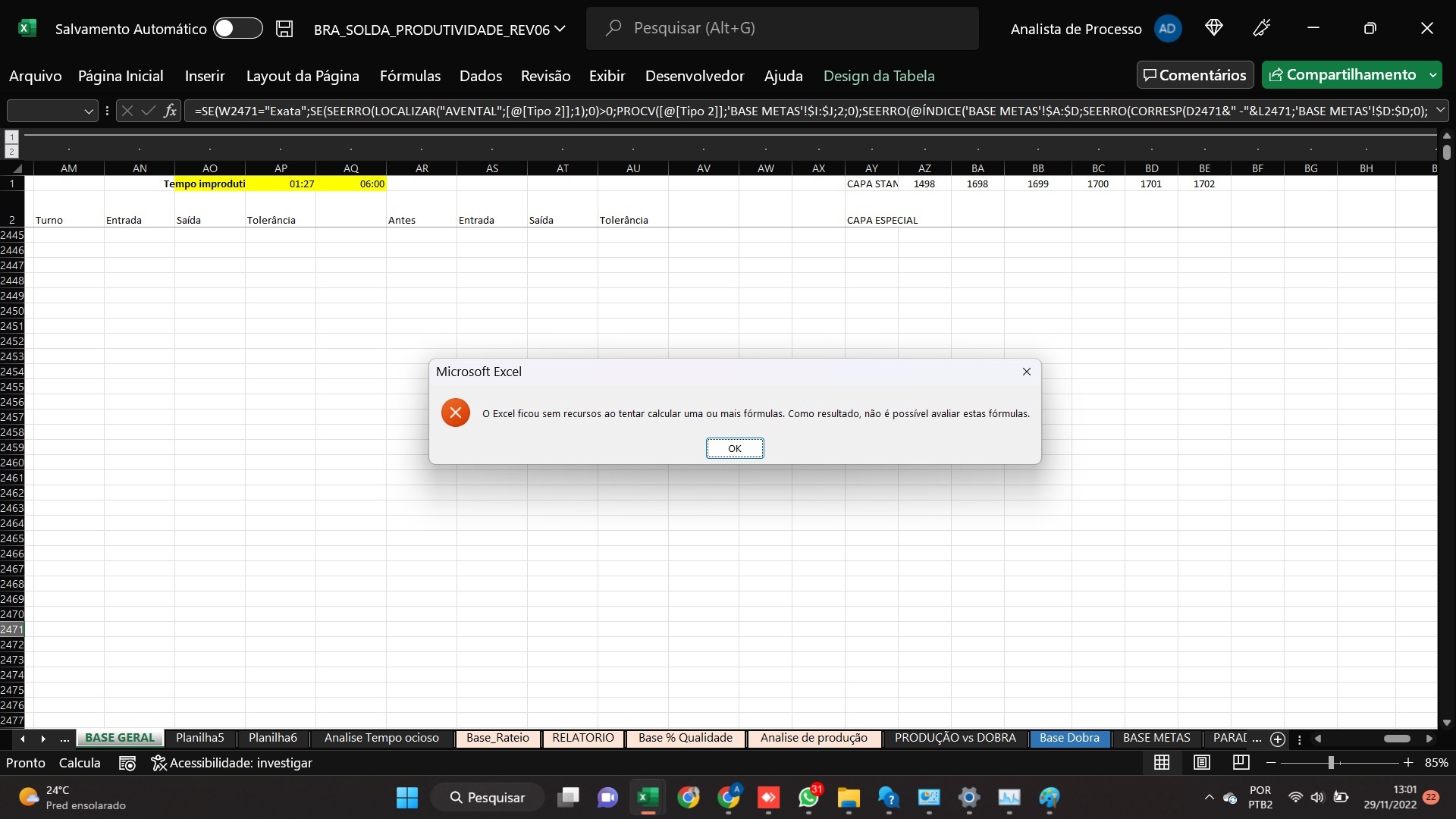Switch to Page Layout view icon
This screenshot has width=1456, height=819.
(1201, 762)
